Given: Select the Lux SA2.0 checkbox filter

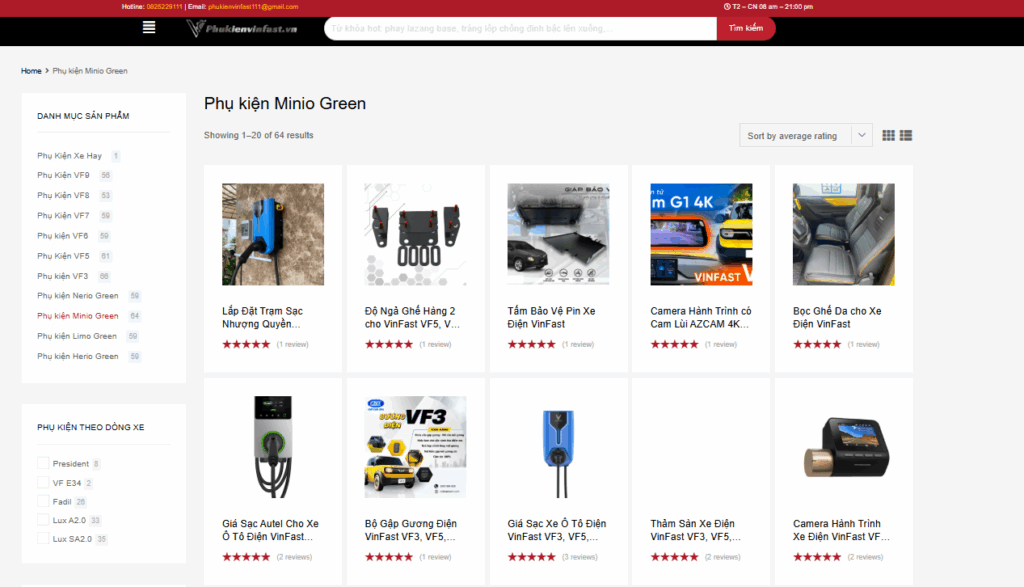Looking at the screenshot, I should coord(43,539).
